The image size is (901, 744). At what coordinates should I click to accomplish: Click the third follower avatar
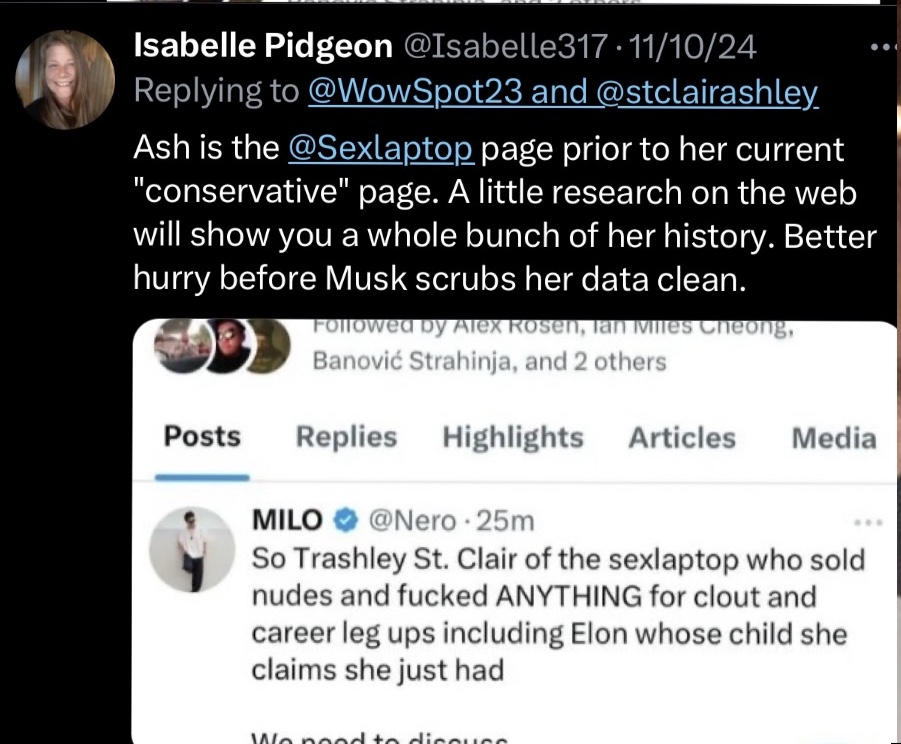(x=270, y=345)
